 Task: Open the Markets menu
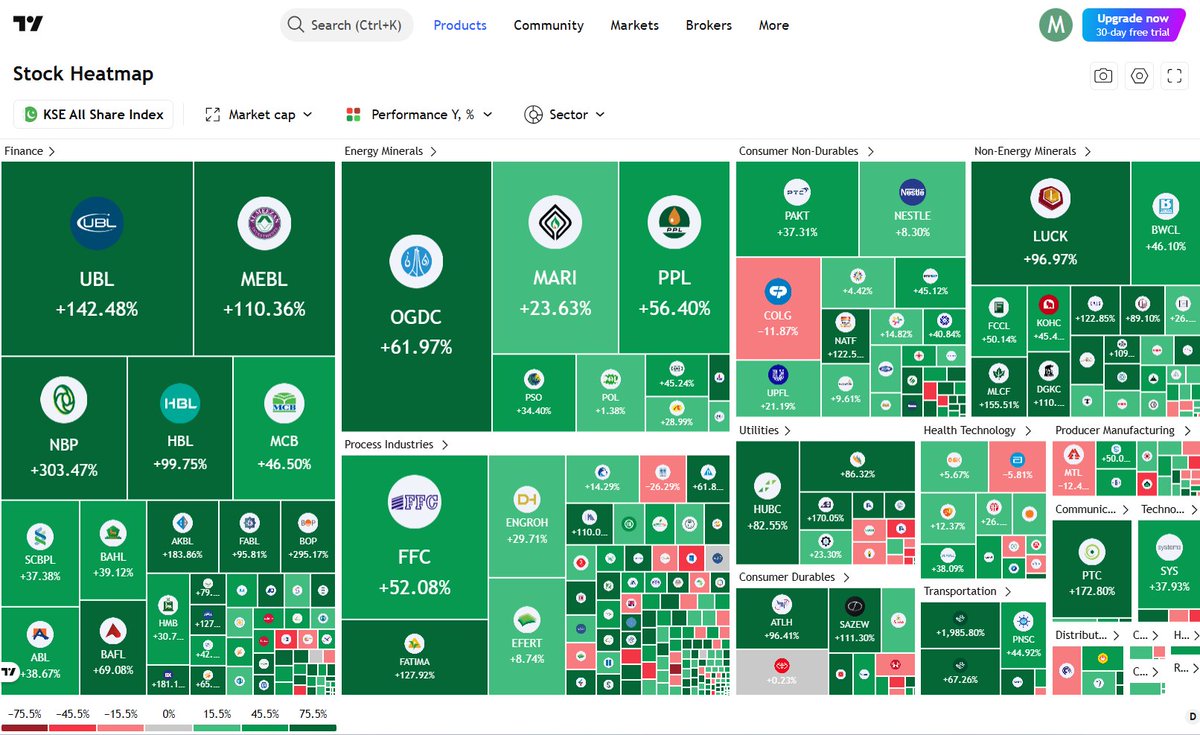coord(635,25)
